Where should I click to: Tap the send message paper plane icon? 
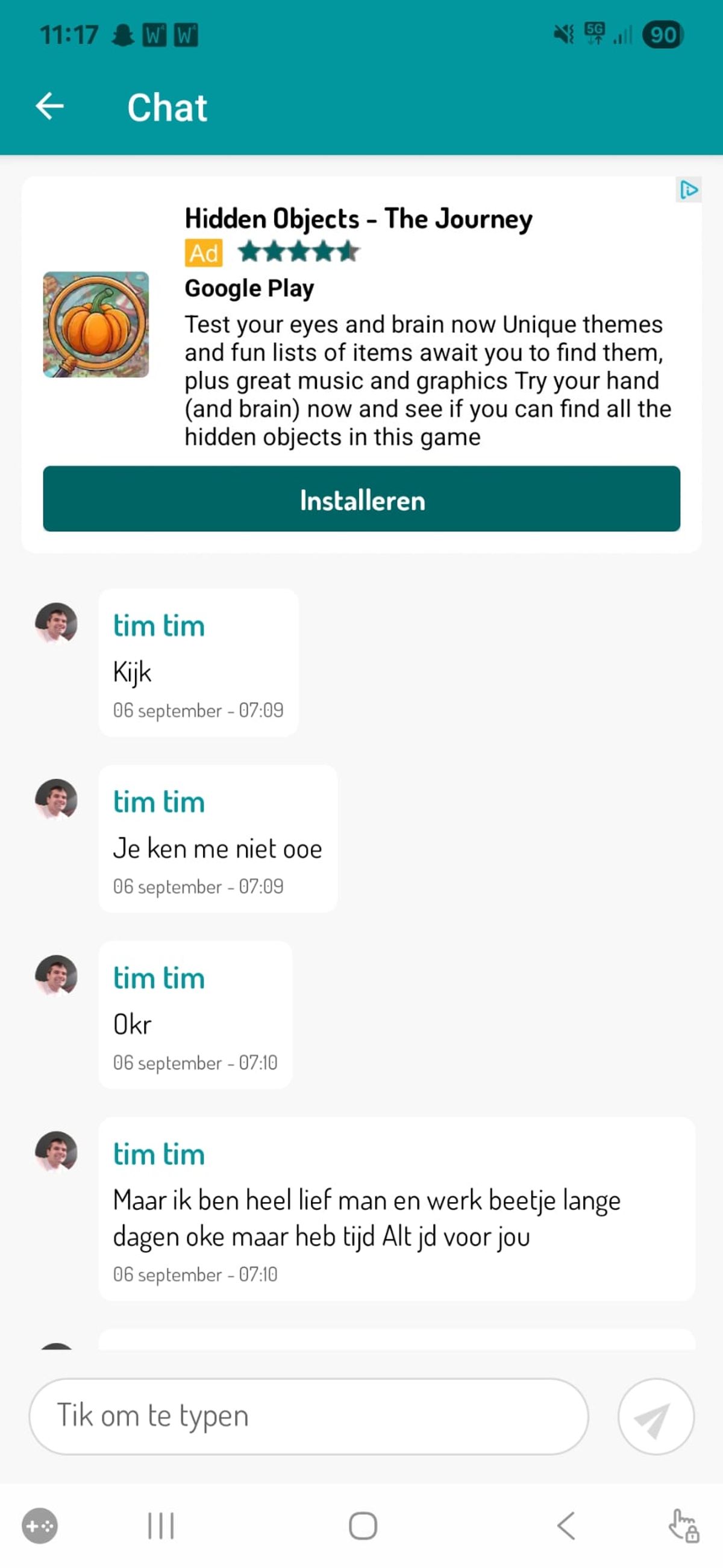click(656, 1416)
